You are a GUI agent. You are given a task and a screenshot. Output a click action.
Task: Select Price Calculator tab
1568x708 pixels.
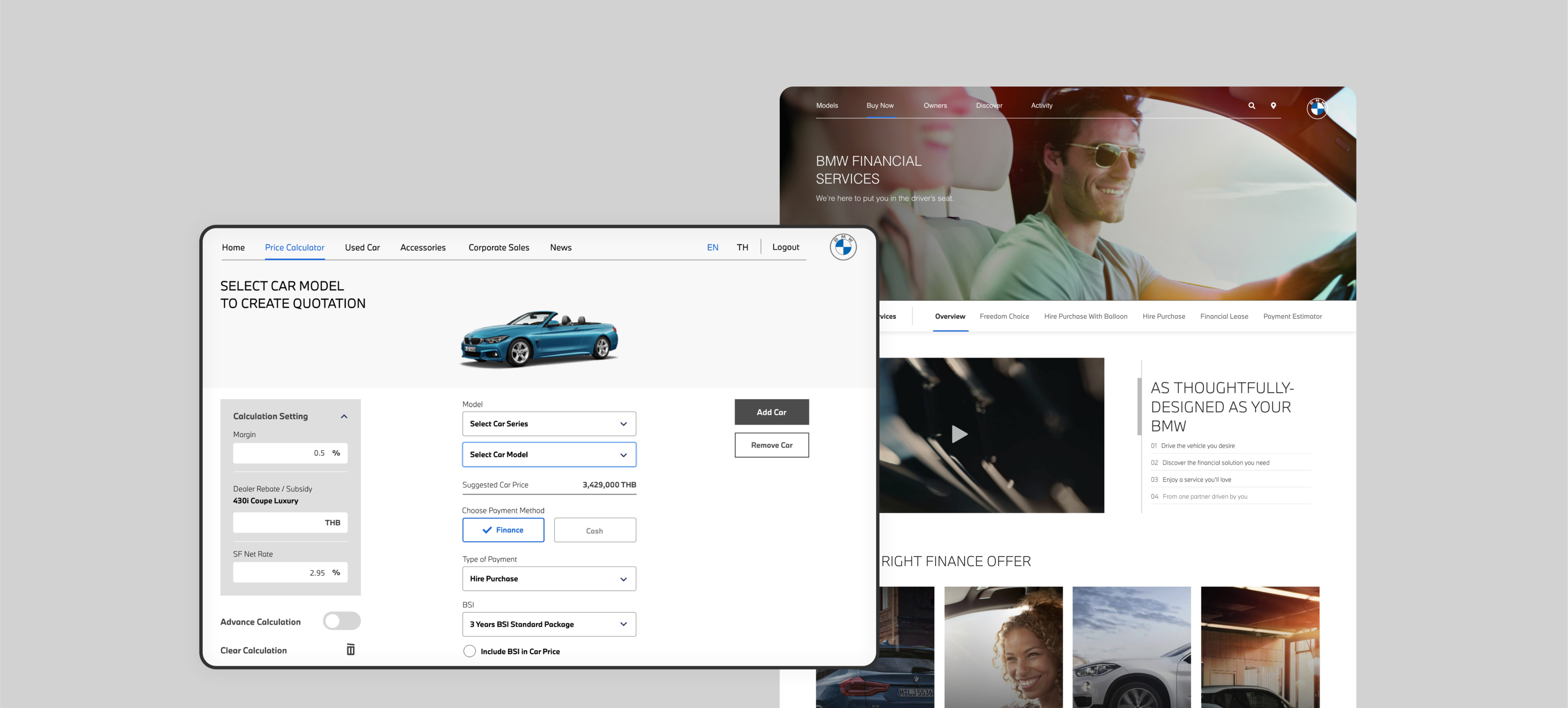point(295,247)
